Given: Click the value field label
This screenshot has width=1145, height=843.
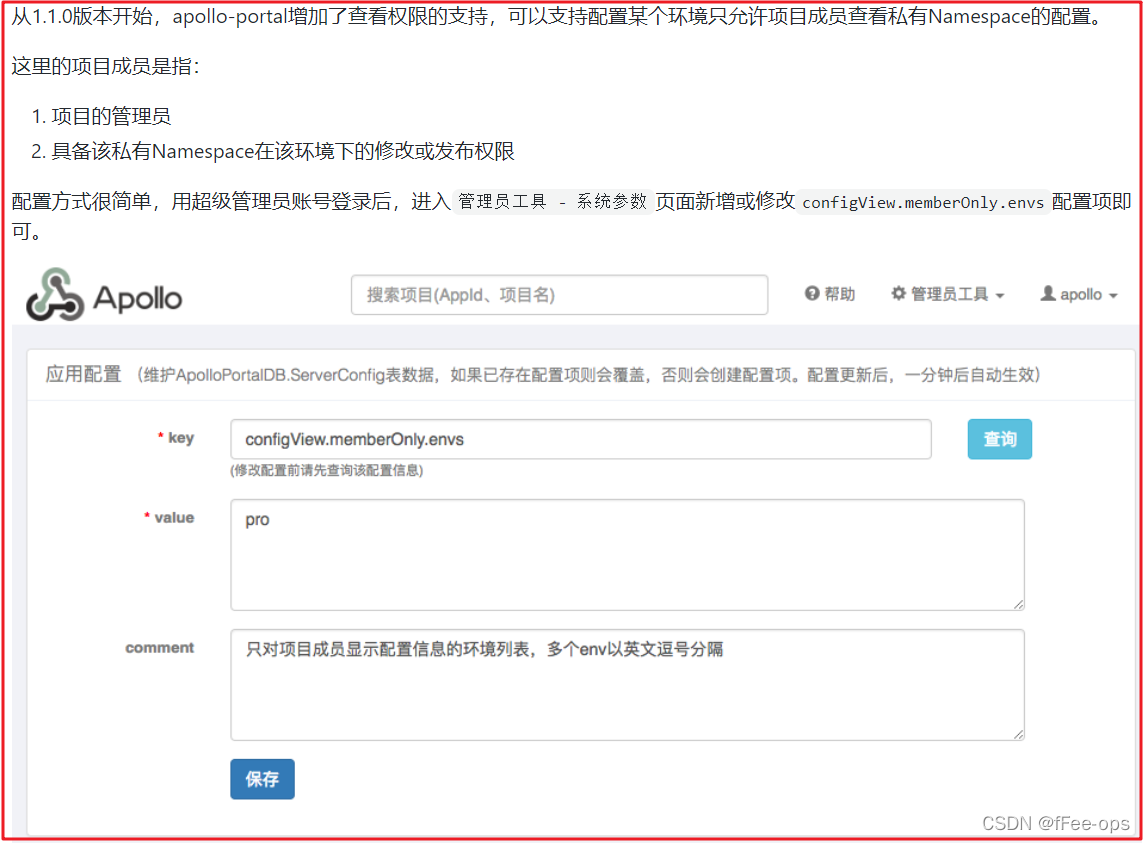Looking at the screenshot, I should point(175,517).
